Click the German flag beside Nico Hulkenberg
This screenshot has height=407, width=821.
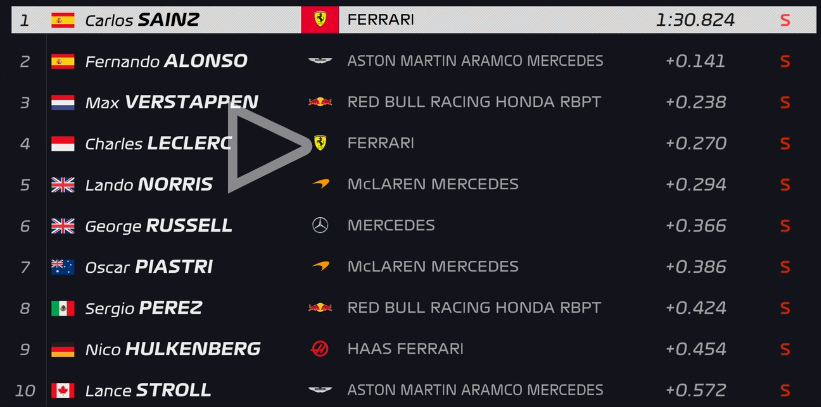coord(63,349)
